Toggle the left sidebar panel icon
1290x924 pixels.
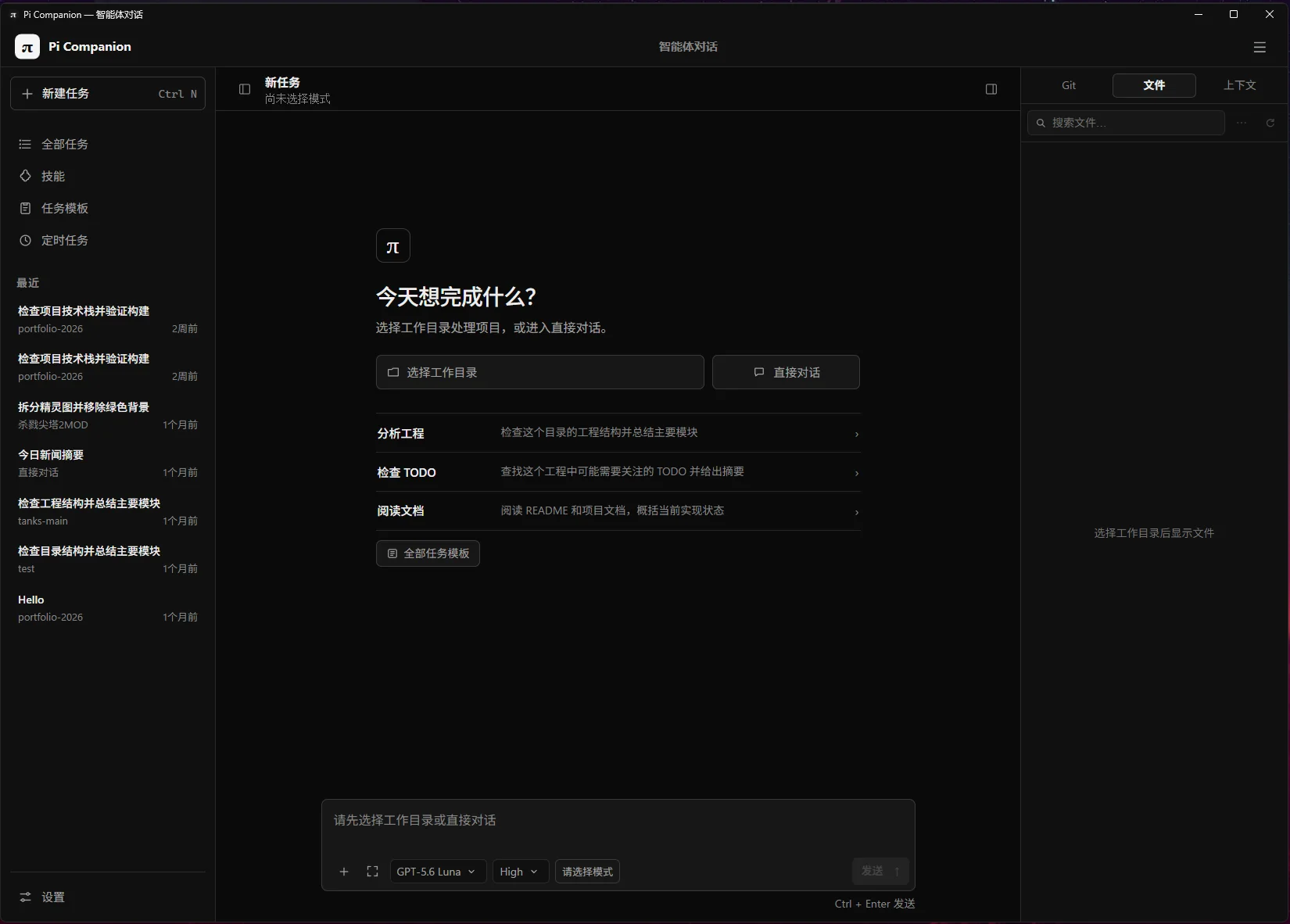click(x=245, y=89)
